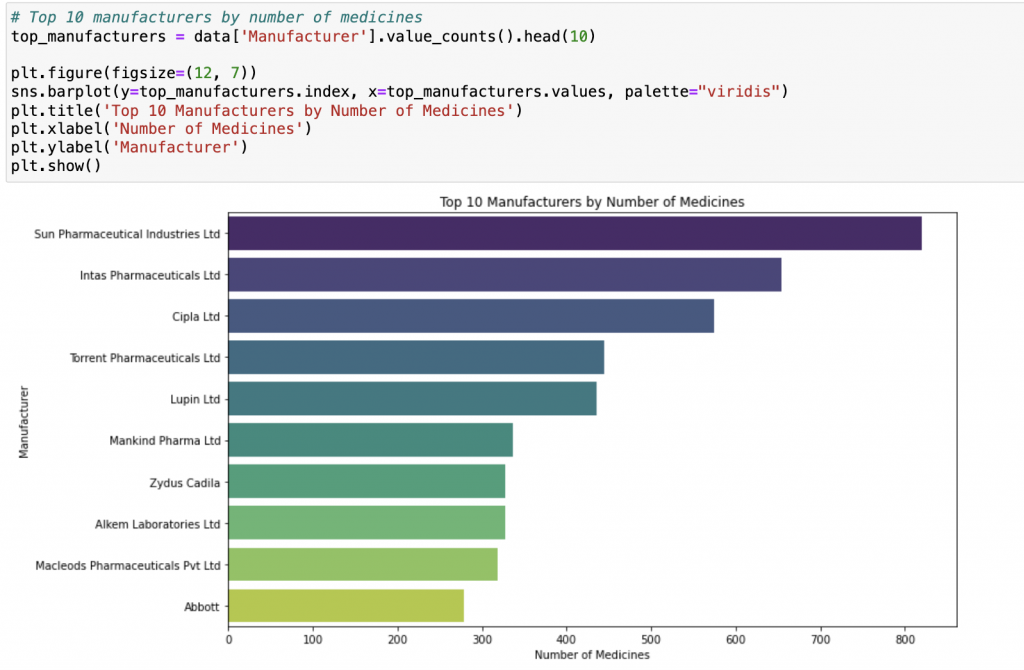1024x670 pixels.
Task: Click the Alkem Laboratories bar
Action: click(x=366, y=522)
